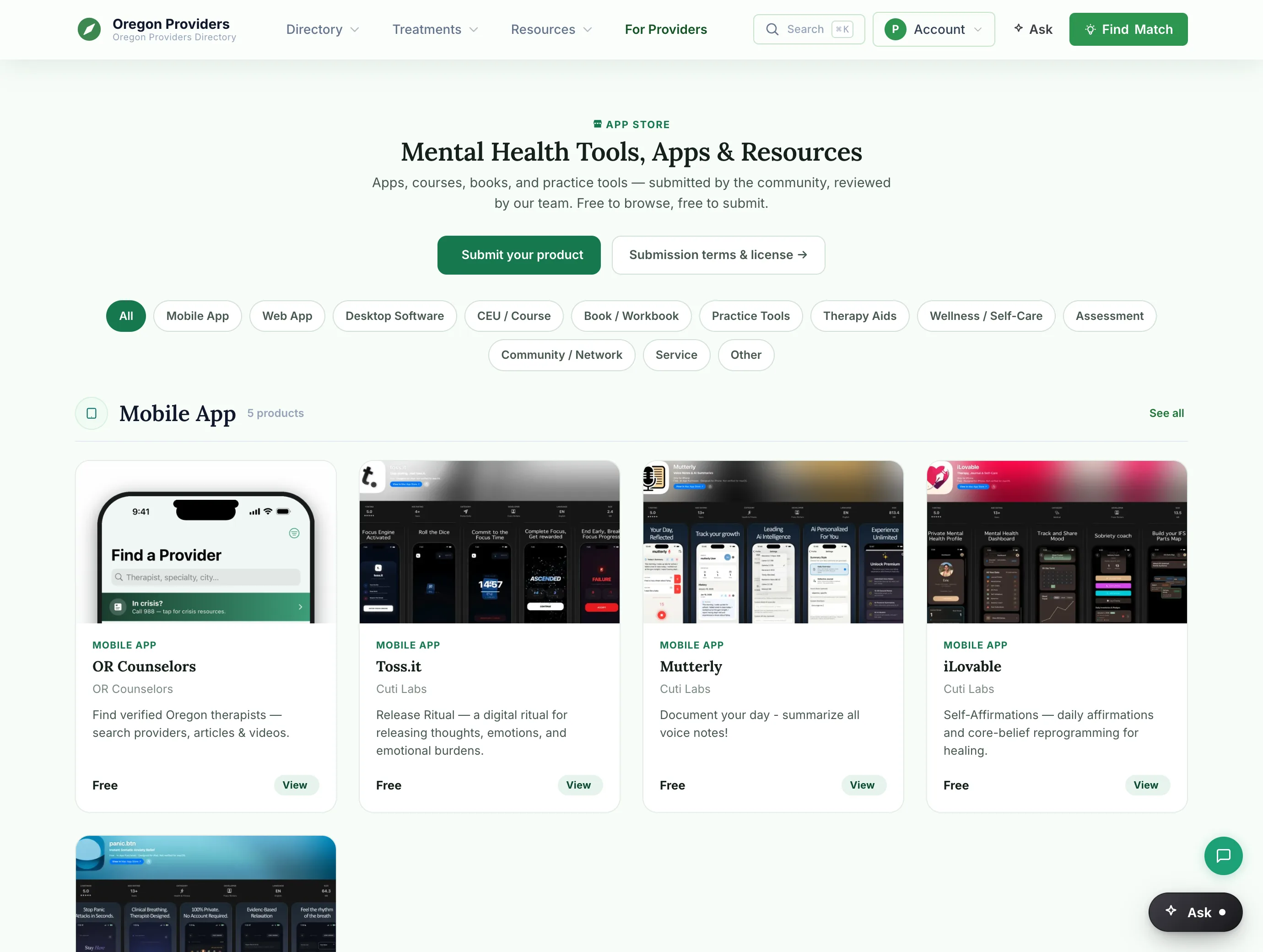The image size is (1263, 952).
Task: Expand the Resources dropdown
Action: [x=551, y=29]
